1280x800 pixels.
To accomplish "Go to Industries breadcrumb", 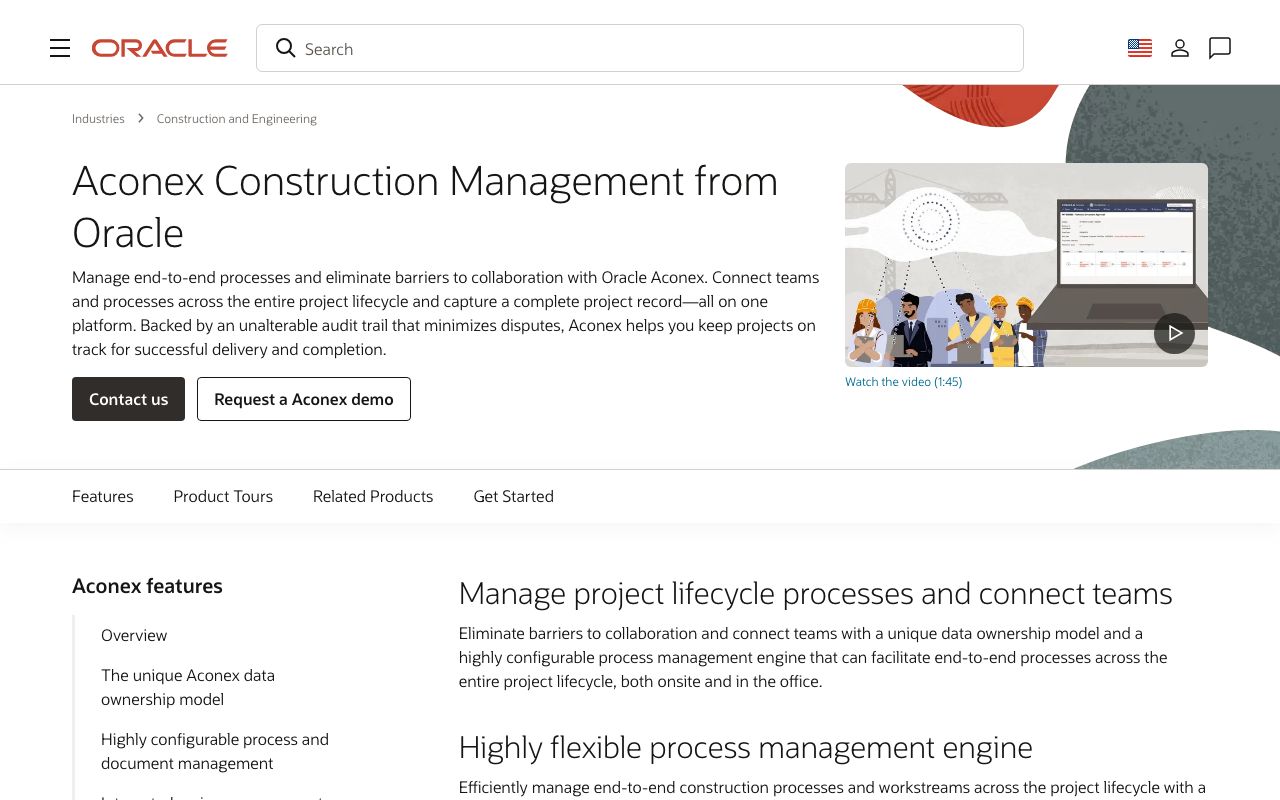I will point(98,118).
